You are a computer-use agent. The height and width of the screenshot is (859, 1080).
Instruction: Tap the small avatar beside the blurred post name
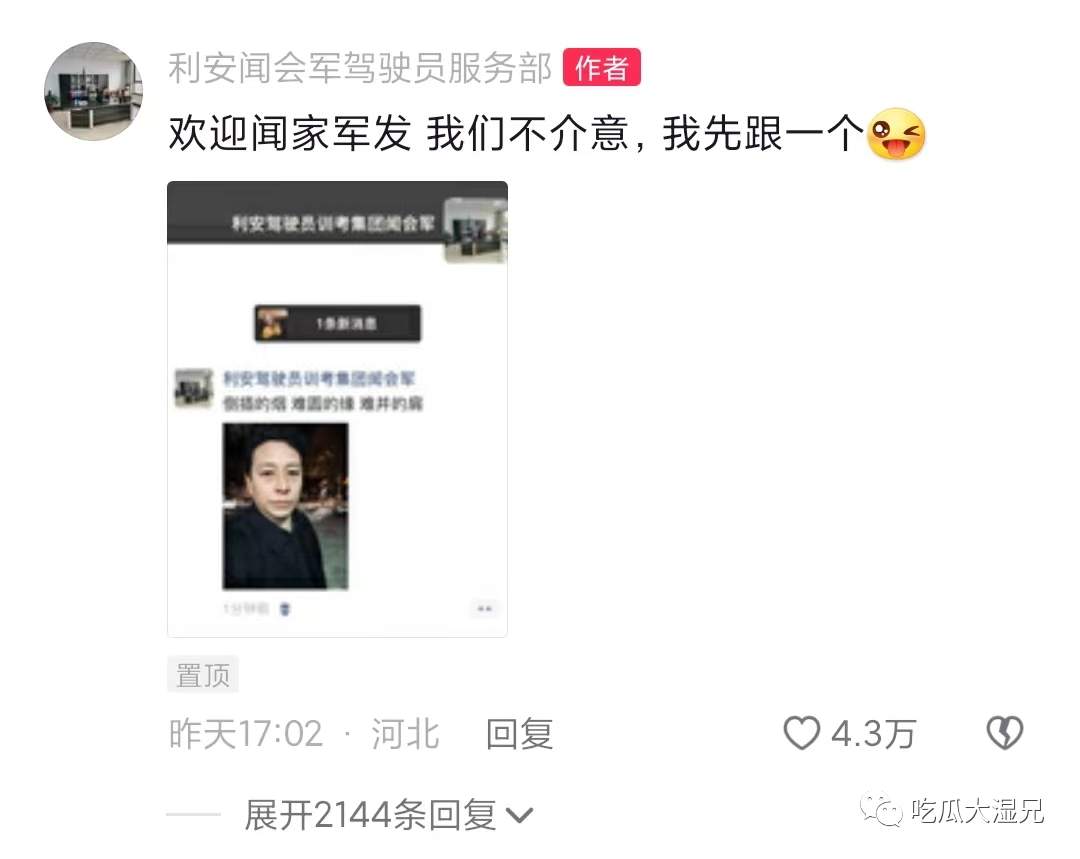(x=194, y=389)
